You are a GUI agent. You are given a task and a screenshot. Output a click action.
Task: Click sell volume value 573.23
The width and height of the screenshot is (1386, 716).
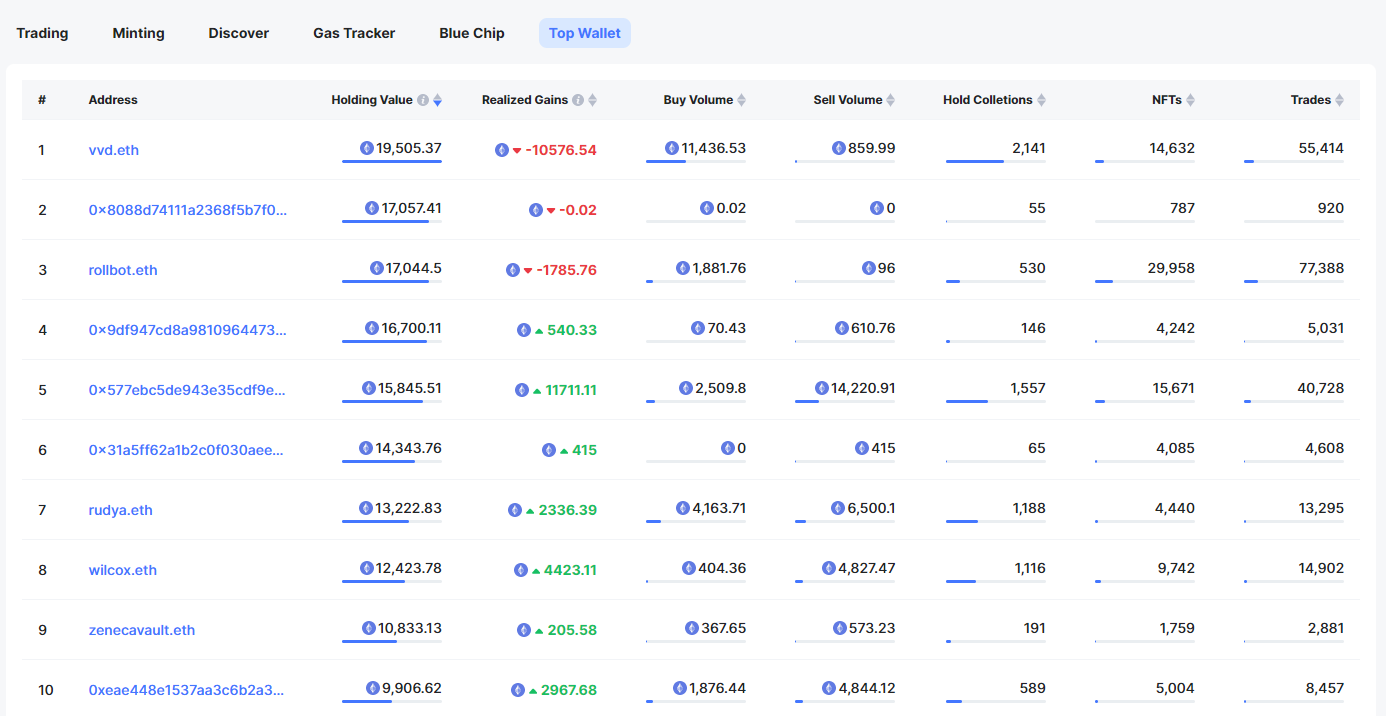tap(872, 628)
